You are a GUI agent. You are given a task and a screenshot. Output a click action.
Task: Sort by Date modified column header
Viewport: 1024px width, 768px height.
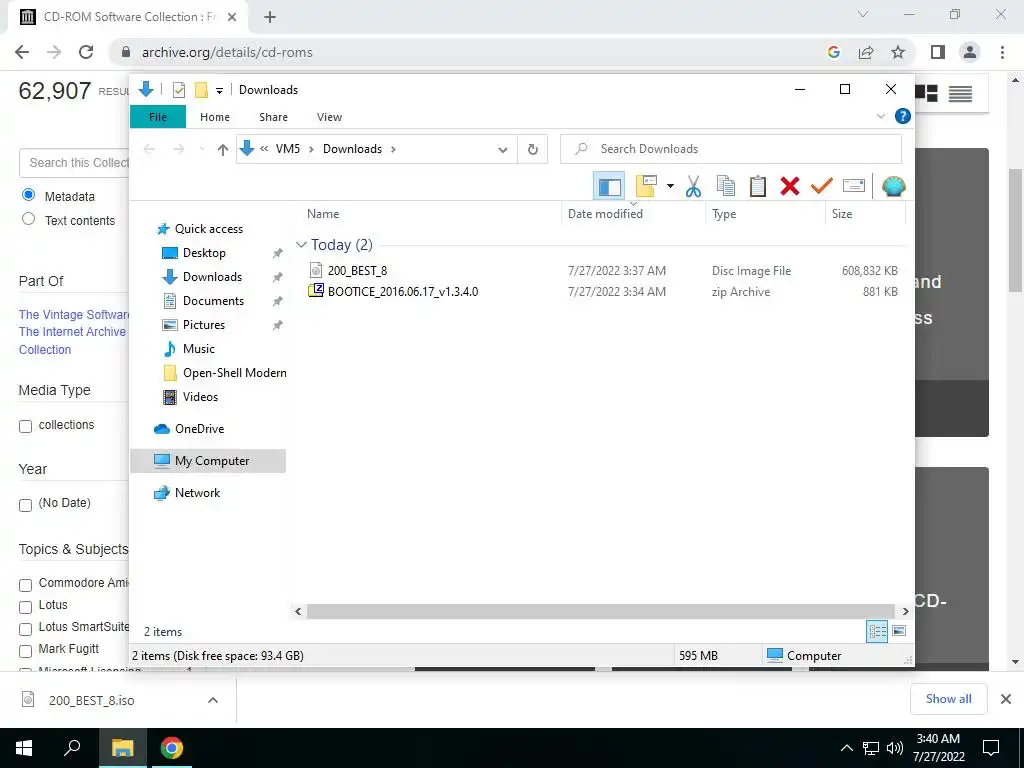pyautogui.click(x=605, y=214)
